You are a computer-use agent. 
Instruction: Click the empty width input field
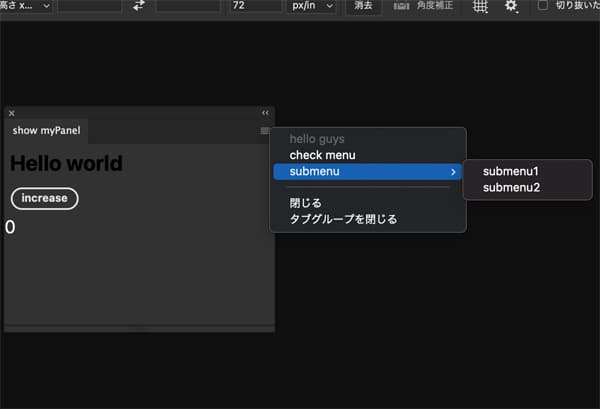pos(90,6)
